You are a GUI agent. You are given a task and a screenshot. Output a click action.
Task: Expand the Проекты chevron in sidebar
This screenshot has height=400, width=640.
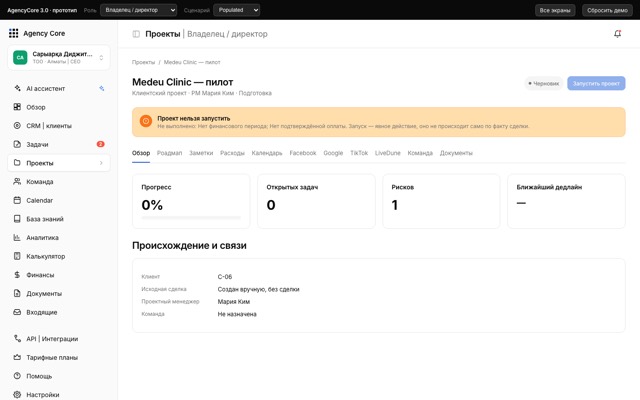tap(101, 163)
